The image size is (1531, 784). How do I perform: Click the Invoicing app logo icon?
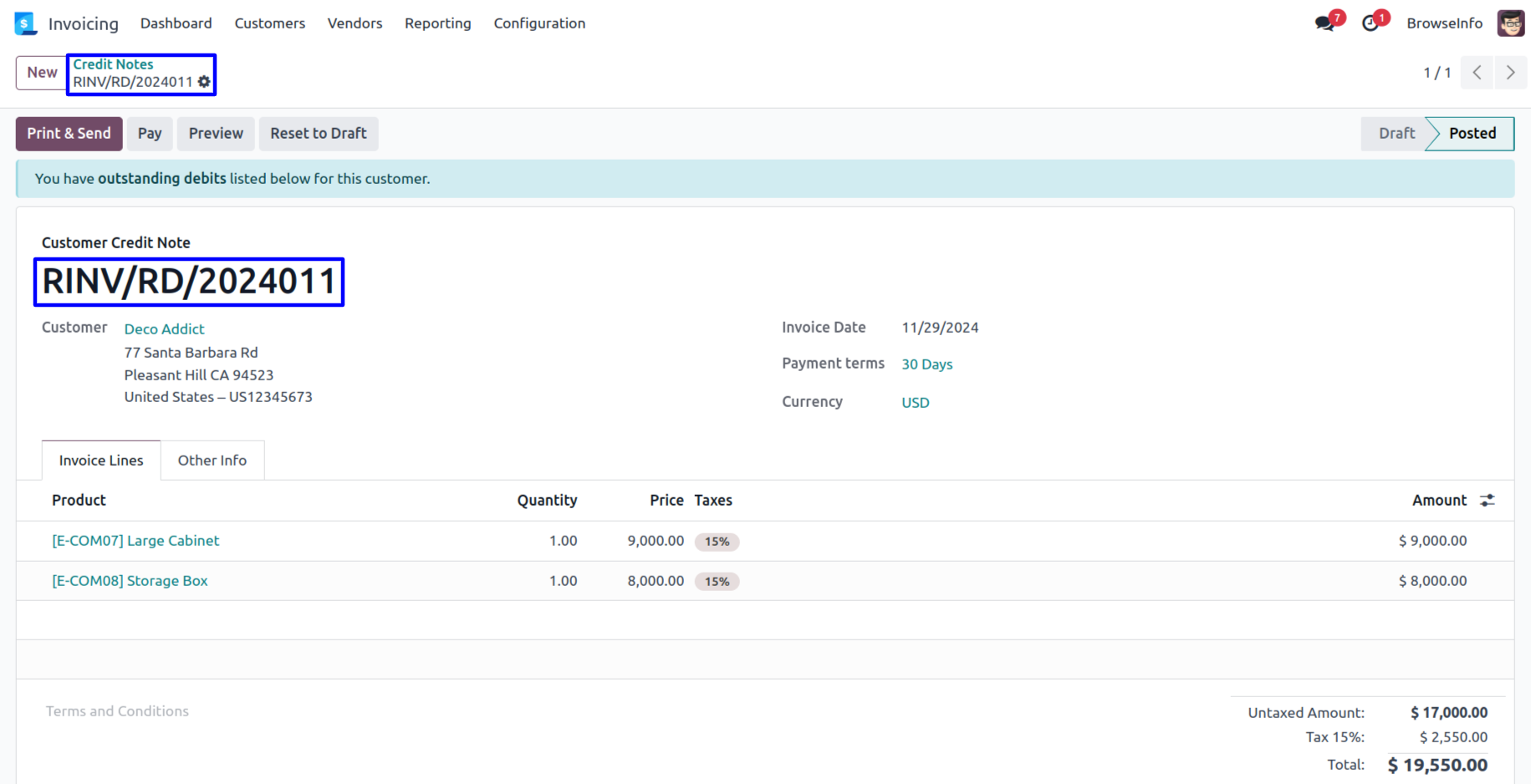26,23
